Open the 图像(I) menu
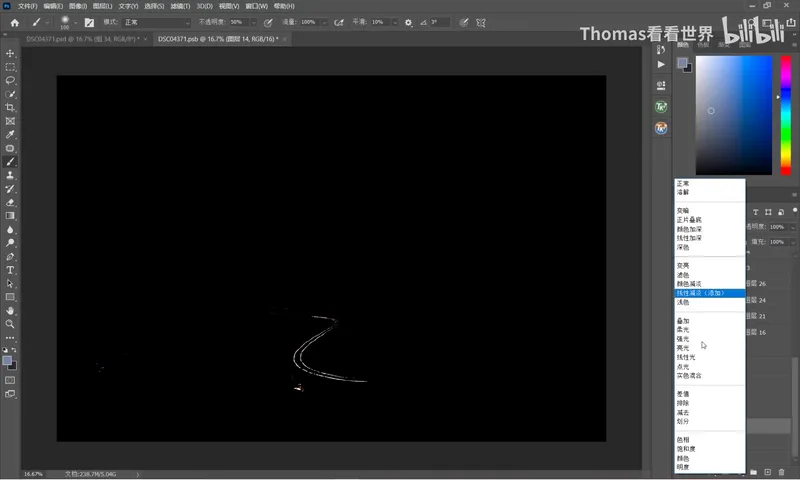 click(x=78, y=6)
